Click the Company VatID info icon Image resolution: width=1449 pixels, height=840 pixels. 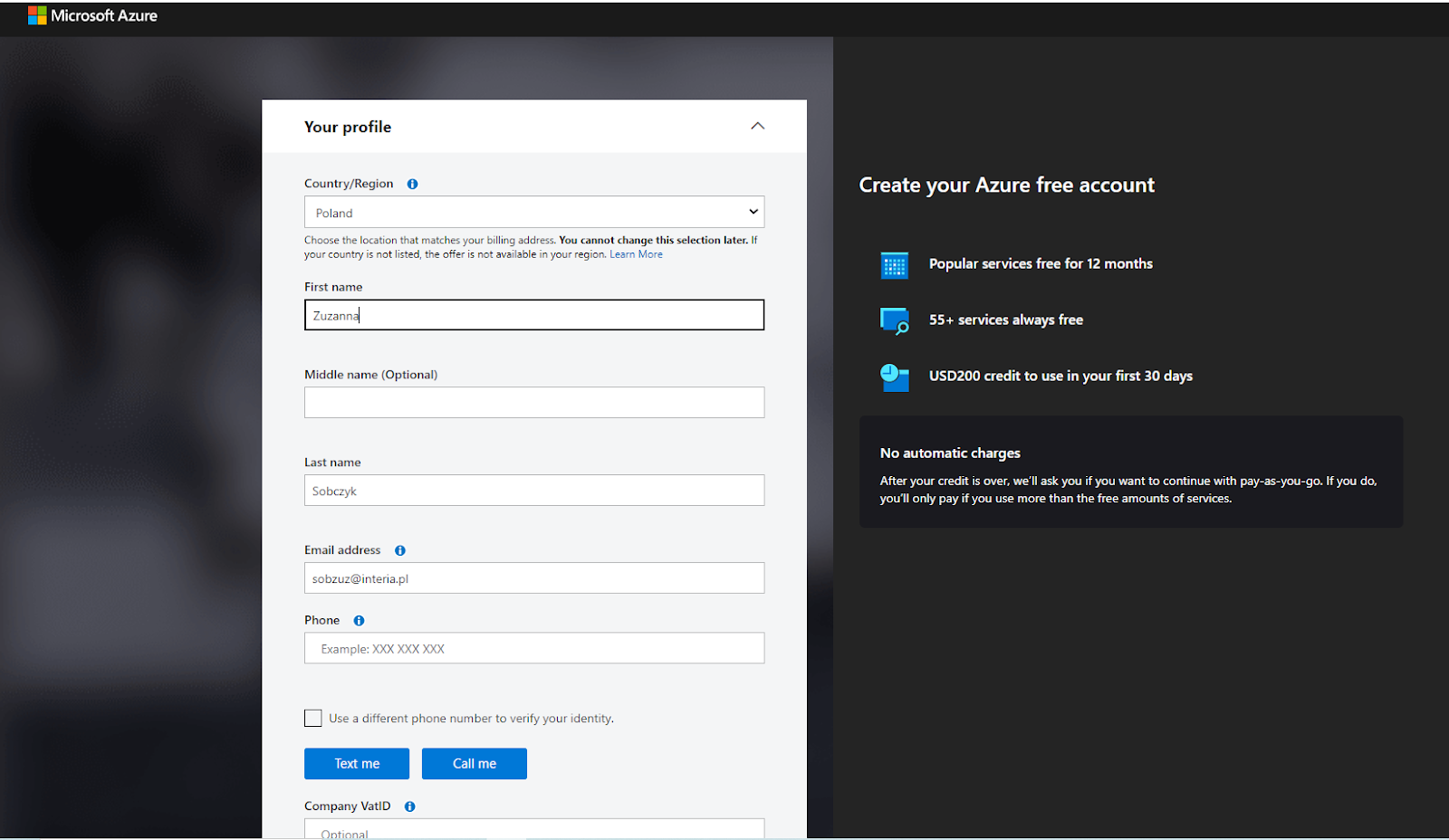(409, 807)
